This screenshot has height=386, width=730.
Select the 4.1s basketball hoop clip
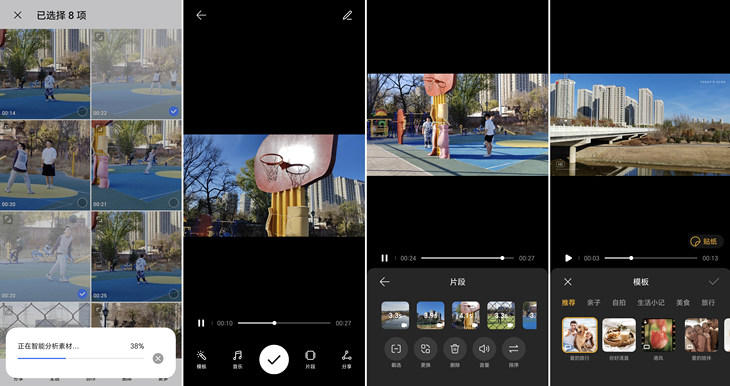(466, 315)
